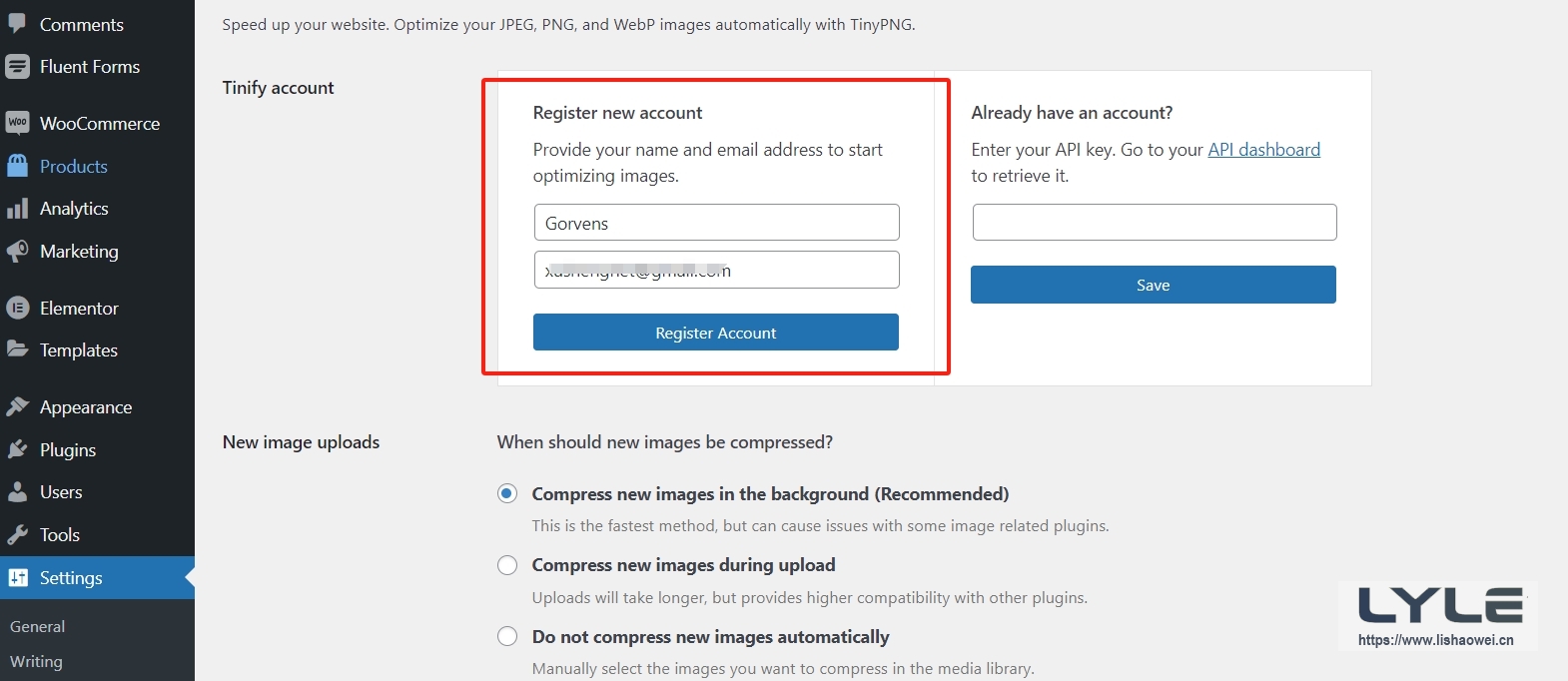Open Products using its bag icon

point(17,166)
